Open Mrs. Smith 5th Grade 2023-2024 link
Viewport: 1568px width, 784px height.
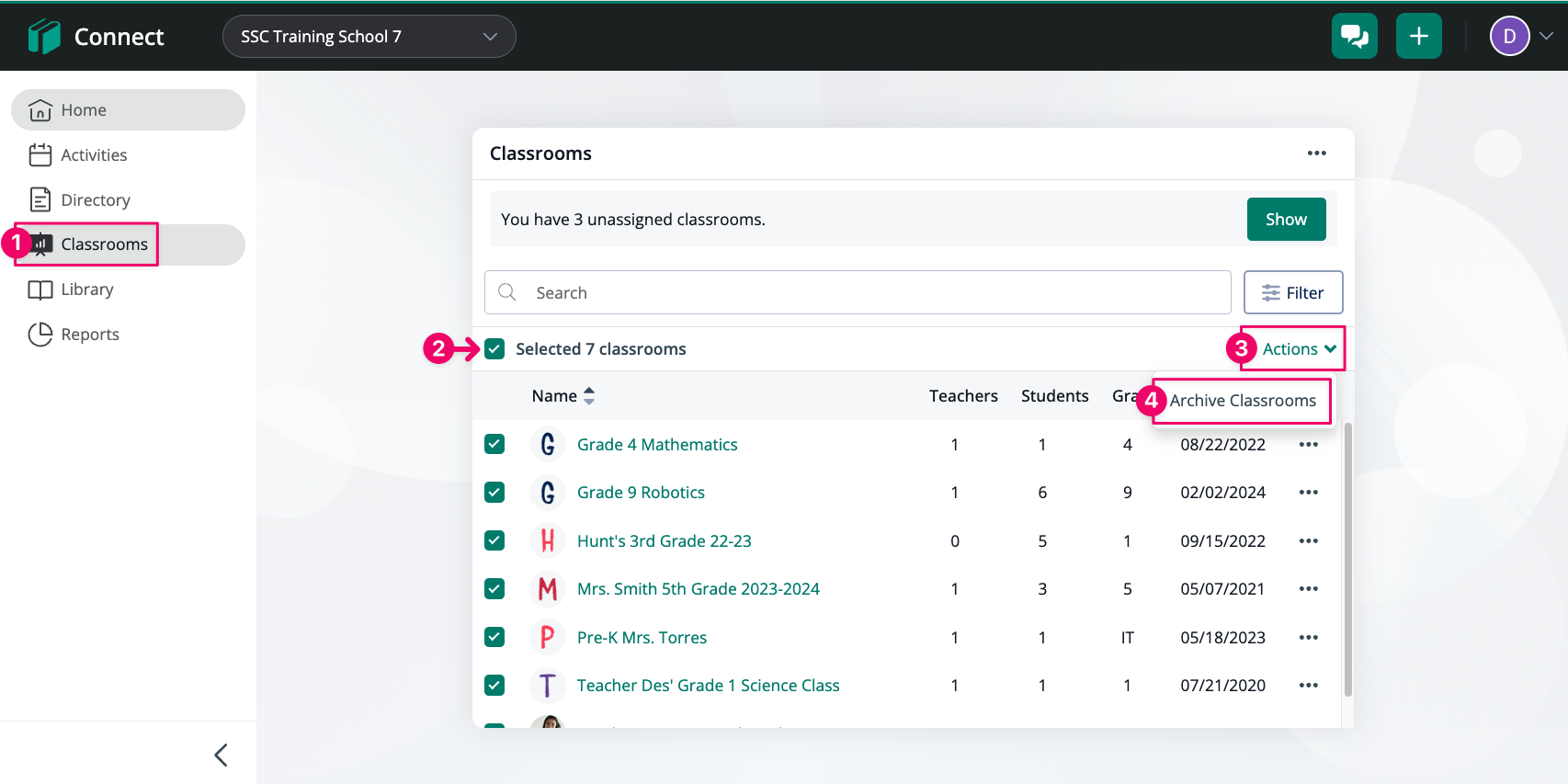click(699, 589)
